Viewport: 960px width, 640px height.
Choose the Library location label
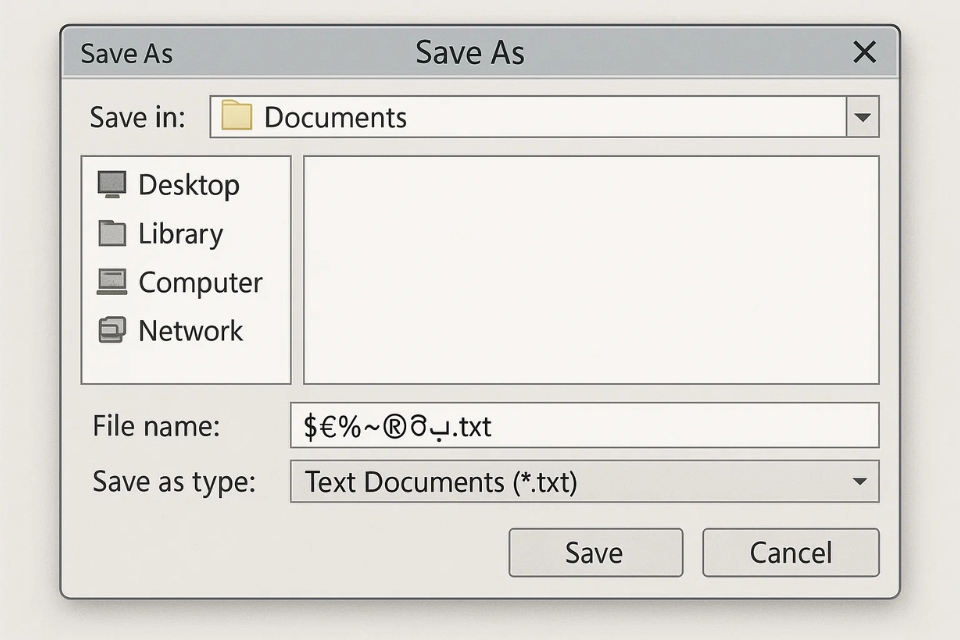(x=180, y=234)
